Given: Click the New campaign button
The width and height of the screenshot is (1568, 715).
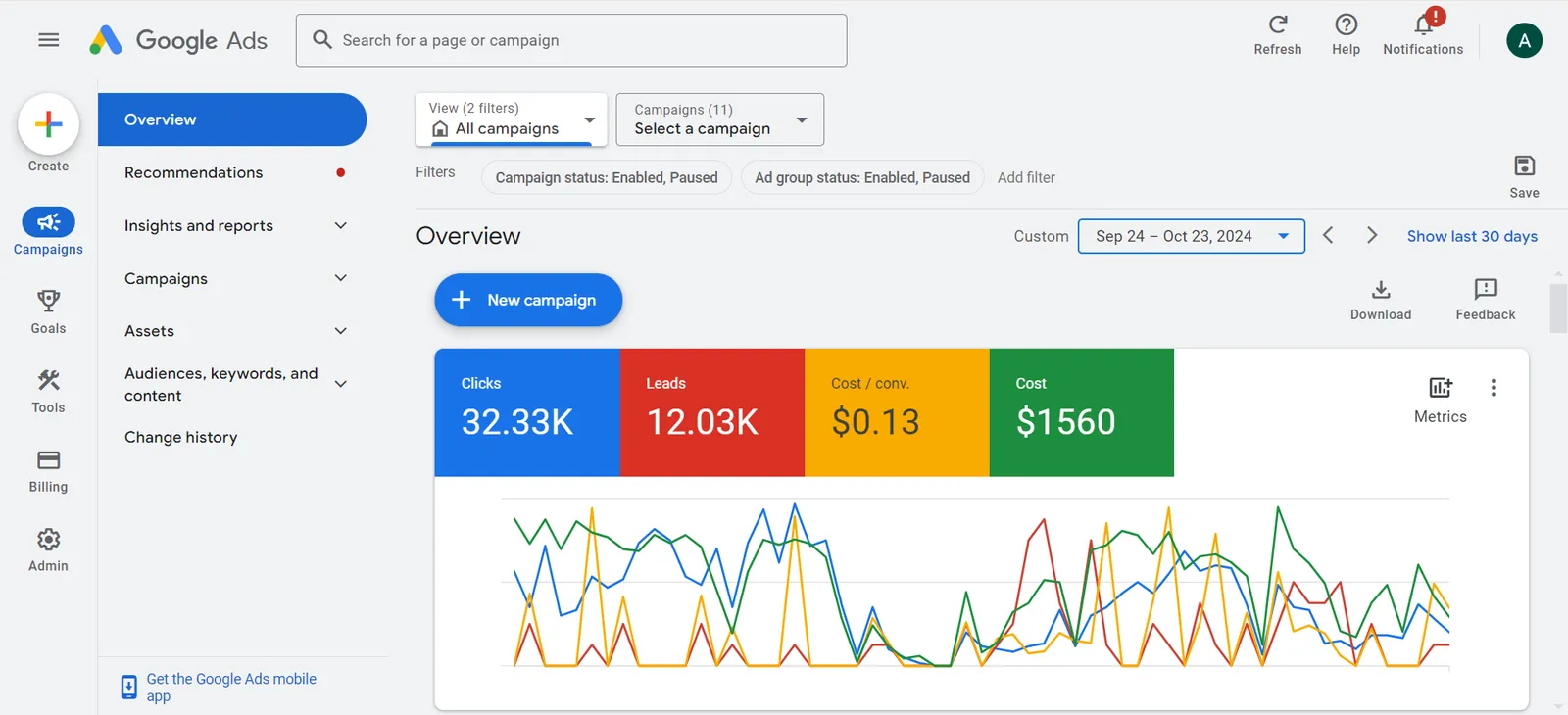Looking at the screenshot, I should pyautogui.click(x=528, y=300).
